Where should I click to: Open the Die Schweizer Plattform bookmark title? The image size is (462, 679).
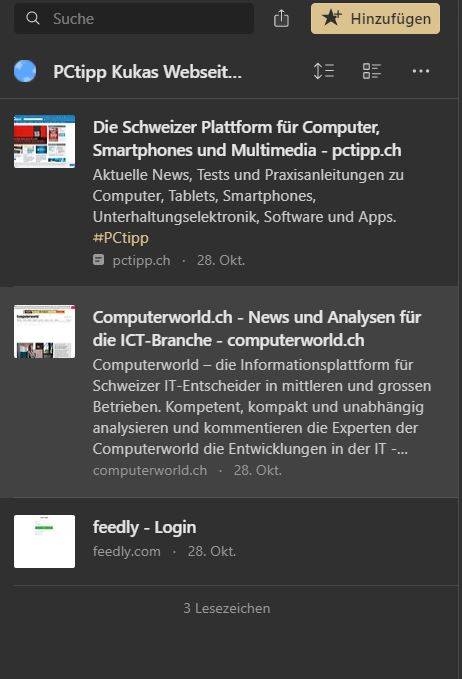(x=247, y=139)
